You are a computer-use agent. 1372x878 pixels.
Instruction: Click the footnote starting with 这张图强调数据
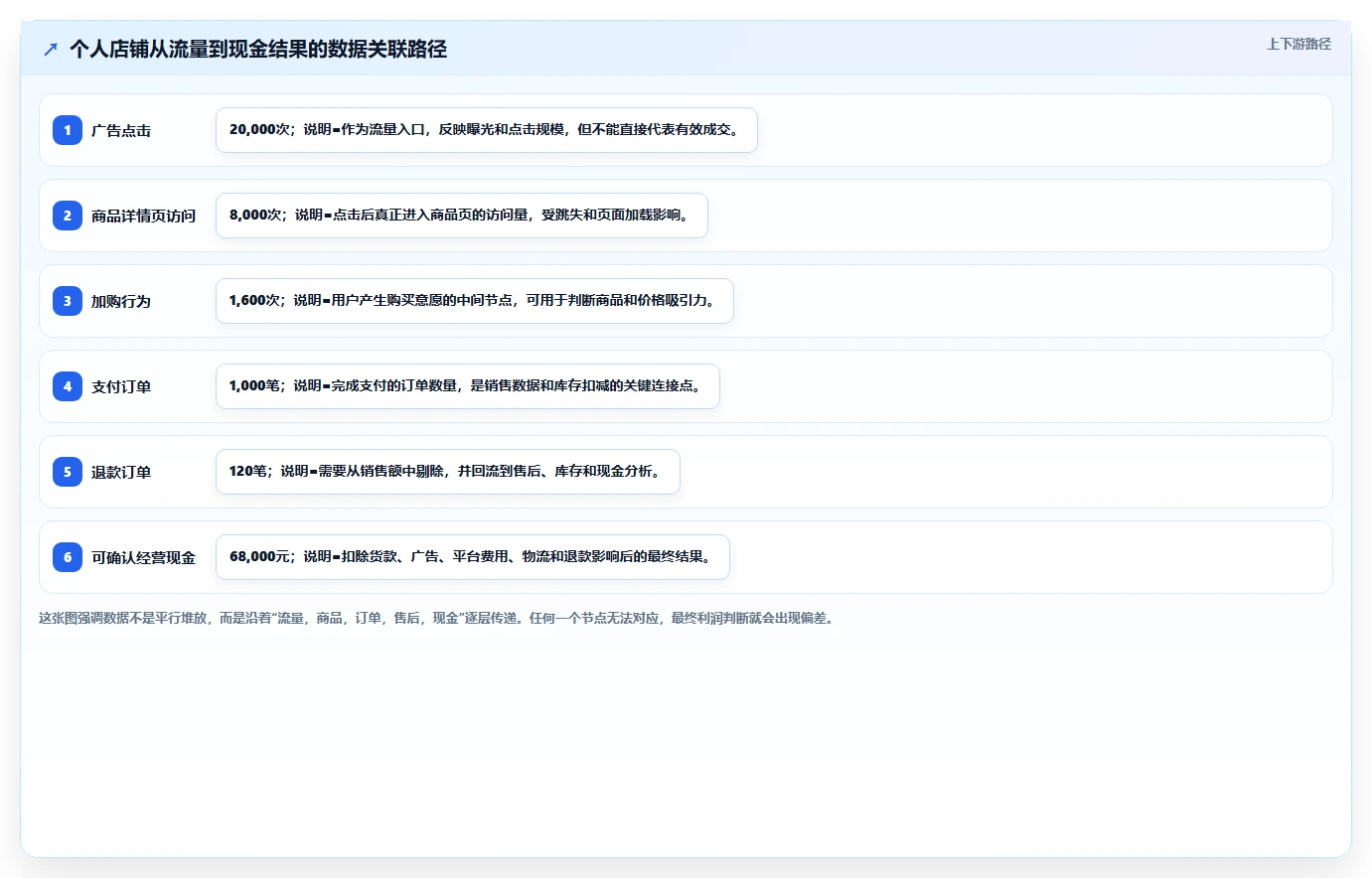(x=438, y=618)
